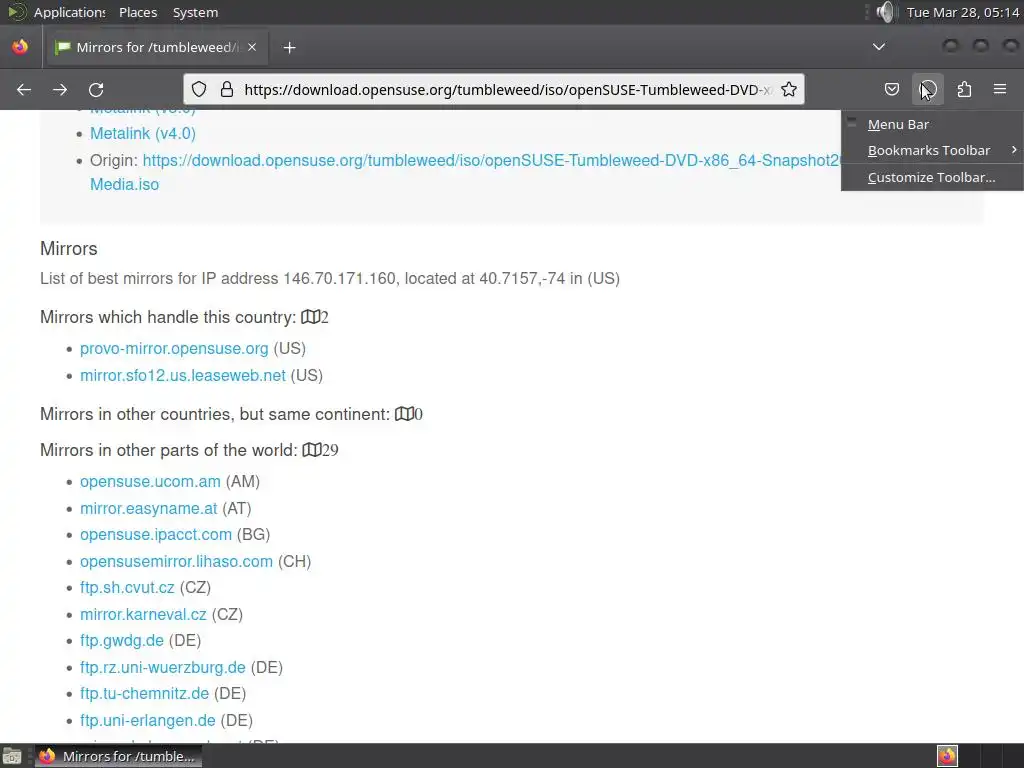
Task: Open opensuse.ipacct.com mirror link
Action: [155, 534]
